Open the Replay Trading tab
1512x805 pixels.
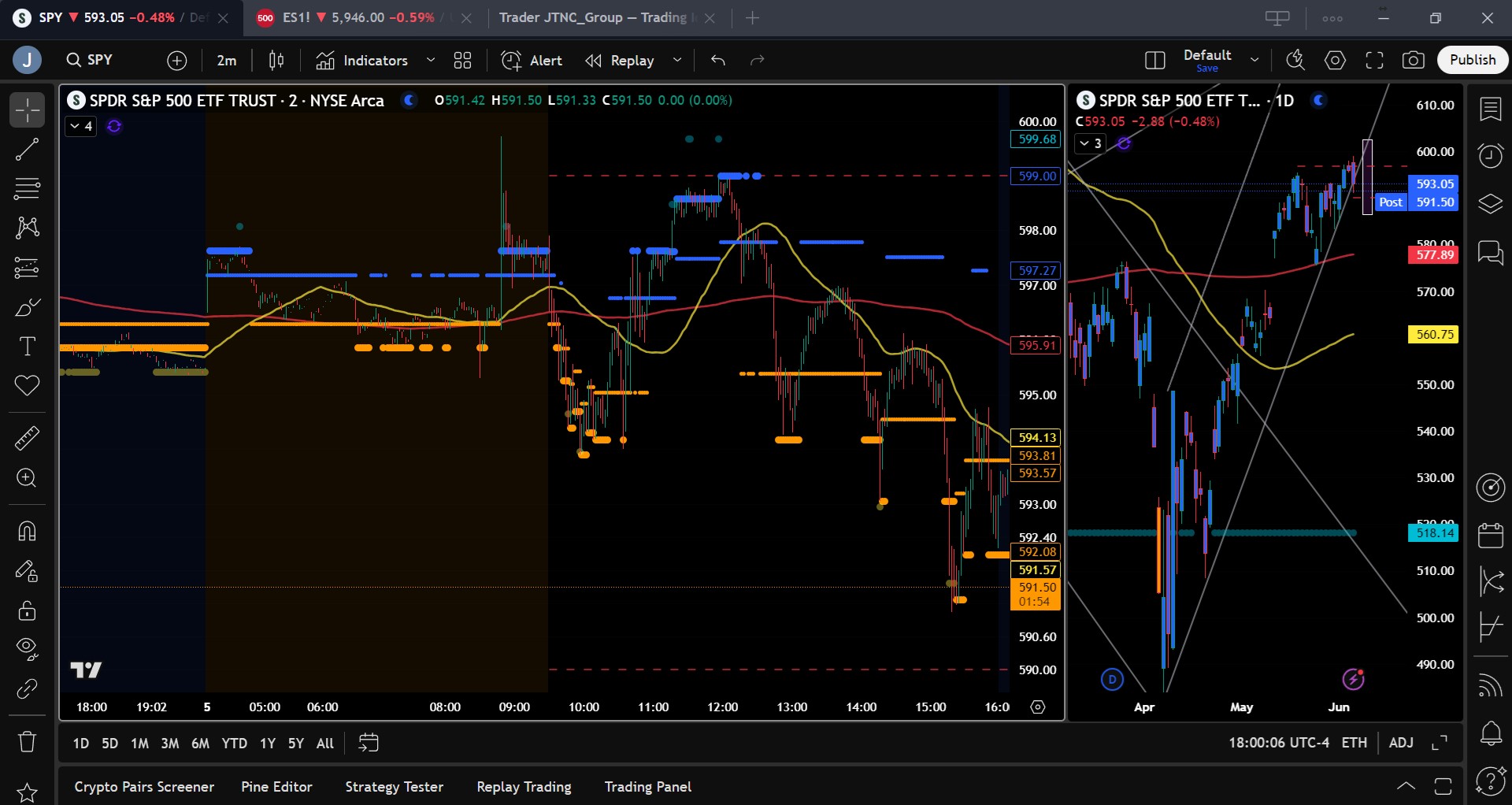click(524, 787)
